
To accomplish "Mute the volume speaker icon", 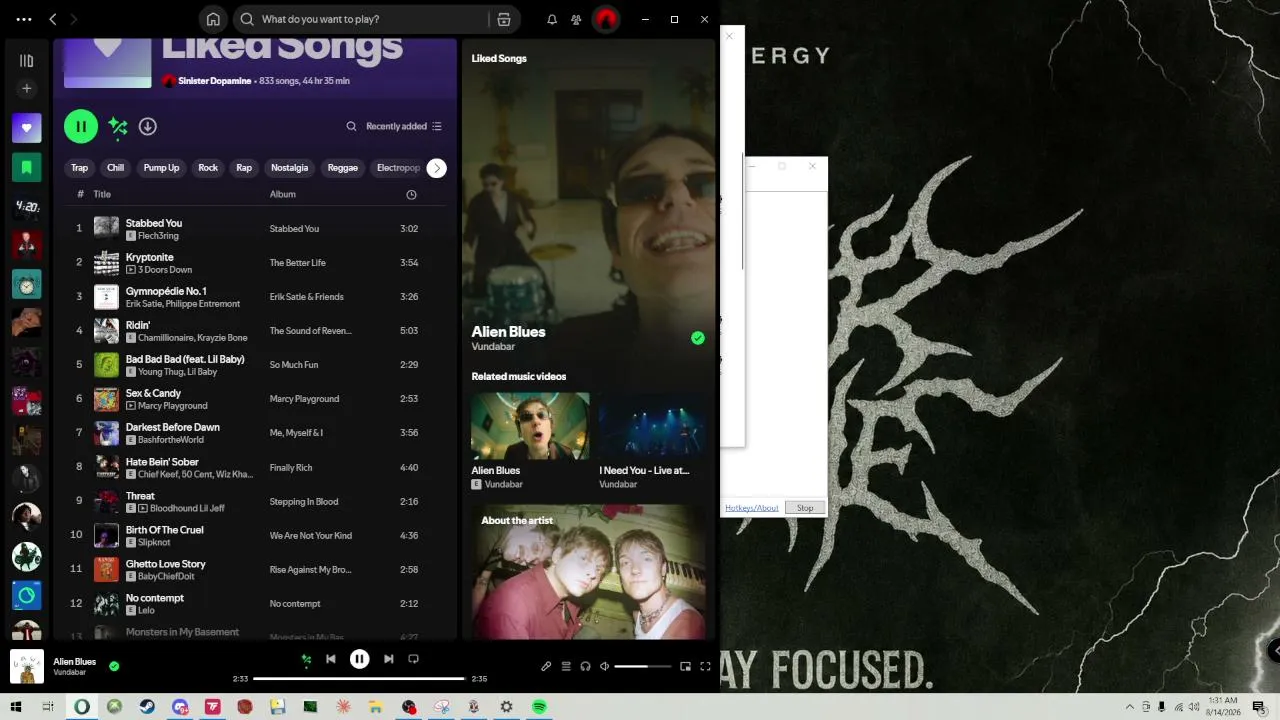I will tap(604, 666).
